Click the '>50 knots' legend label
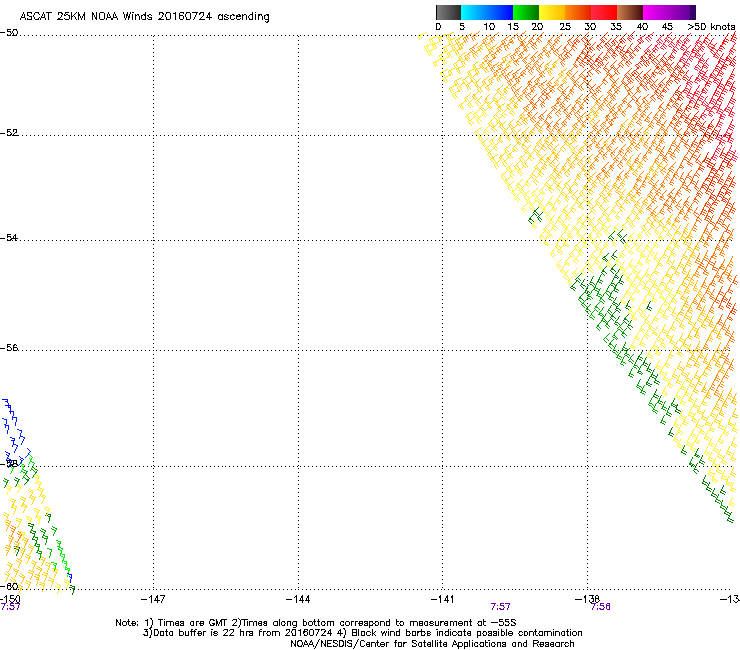The width and height of the screenshot is (740, 650). 711,27
